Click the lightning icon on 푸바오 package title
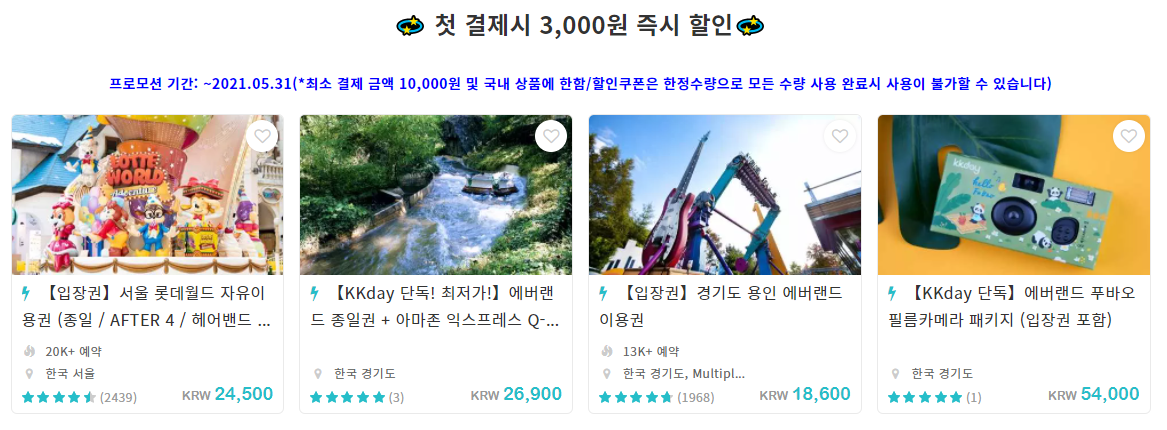Viewport: 1167px width, 430px height. [892, 294]
